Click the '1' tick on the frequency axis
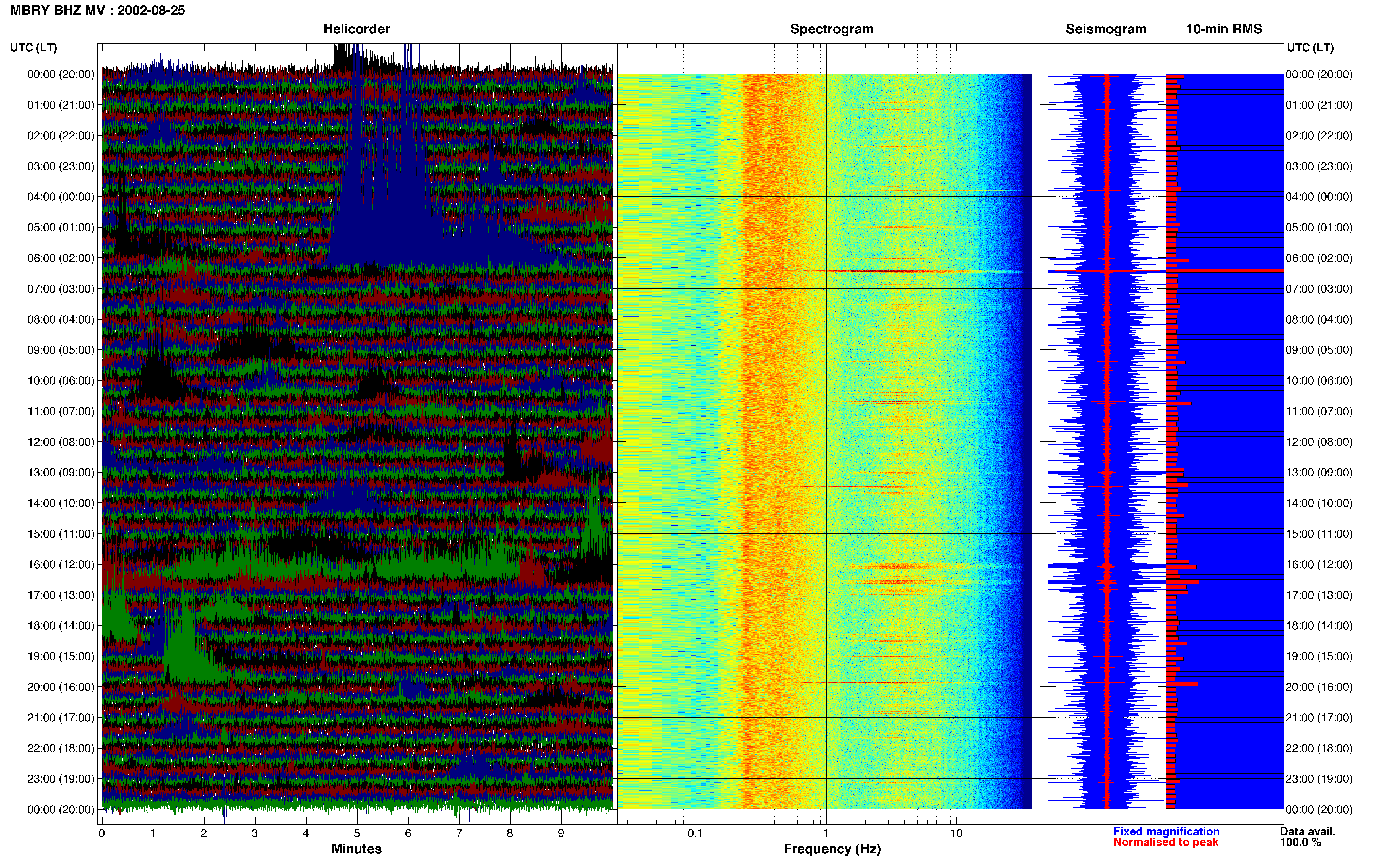Image resolution: width=1388 pixels, height=868 pixels. coord(826,833)
